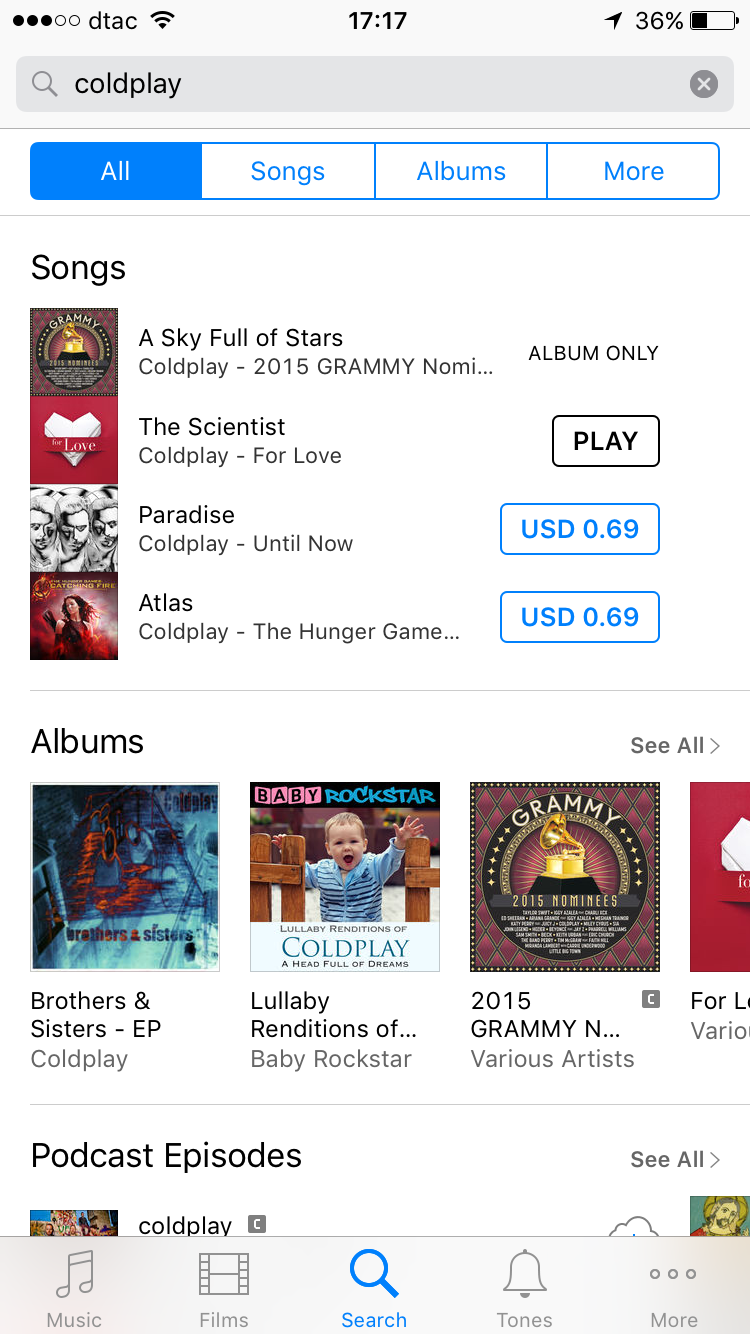Image resolution: width=750 pixels, height=1334 pixels.
Task: Open Brothers & Sisters EP album cover
Action: (125, 877)
